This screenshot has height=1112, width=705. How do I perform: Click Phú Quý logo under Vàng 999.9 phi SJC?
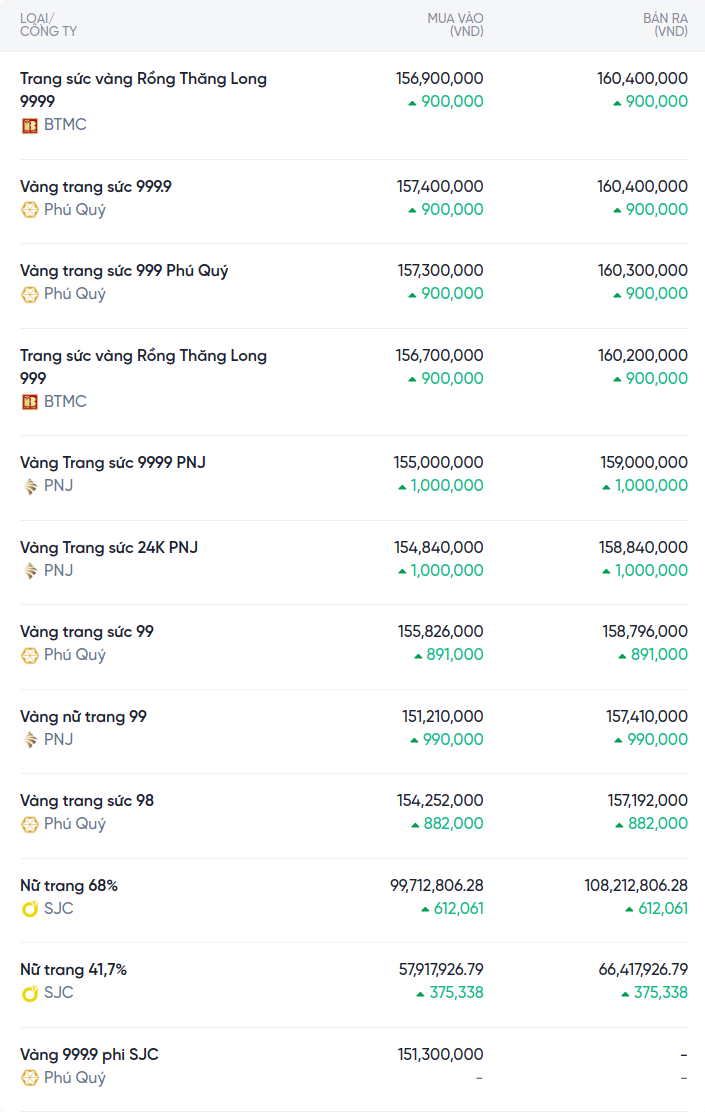point(30,1078)
